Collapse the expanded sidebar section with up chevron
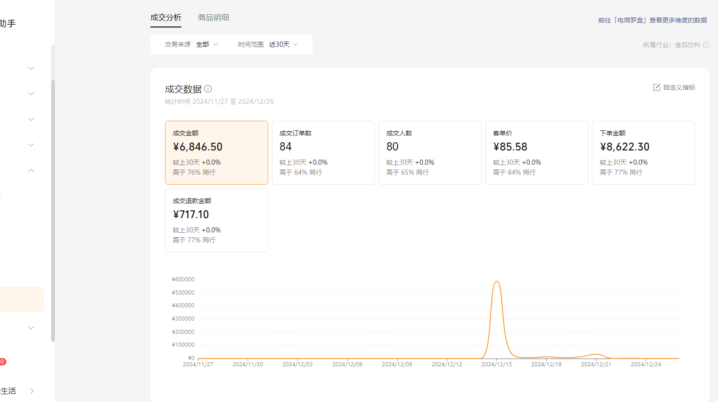The image size is (718, 402). tap(31, 171)
